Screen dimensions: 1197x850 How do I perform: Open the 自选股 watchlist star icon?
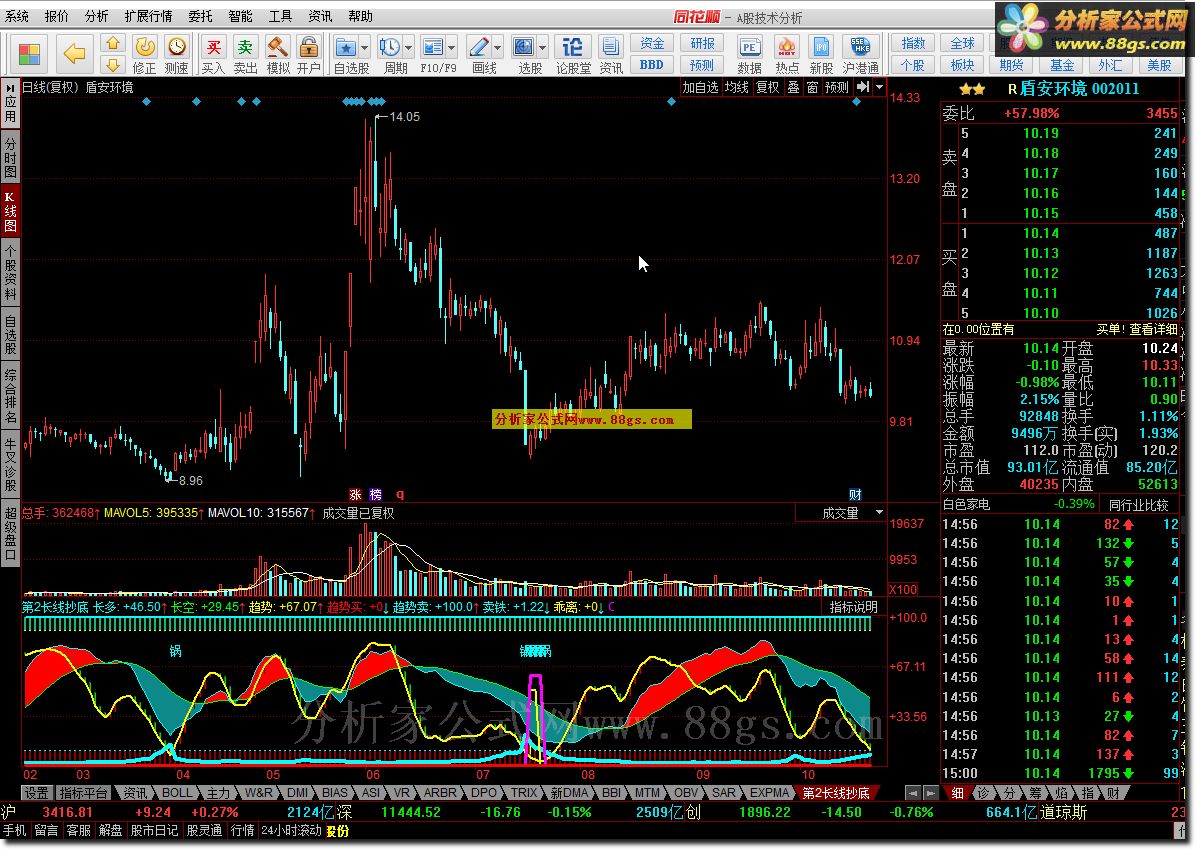346,48
